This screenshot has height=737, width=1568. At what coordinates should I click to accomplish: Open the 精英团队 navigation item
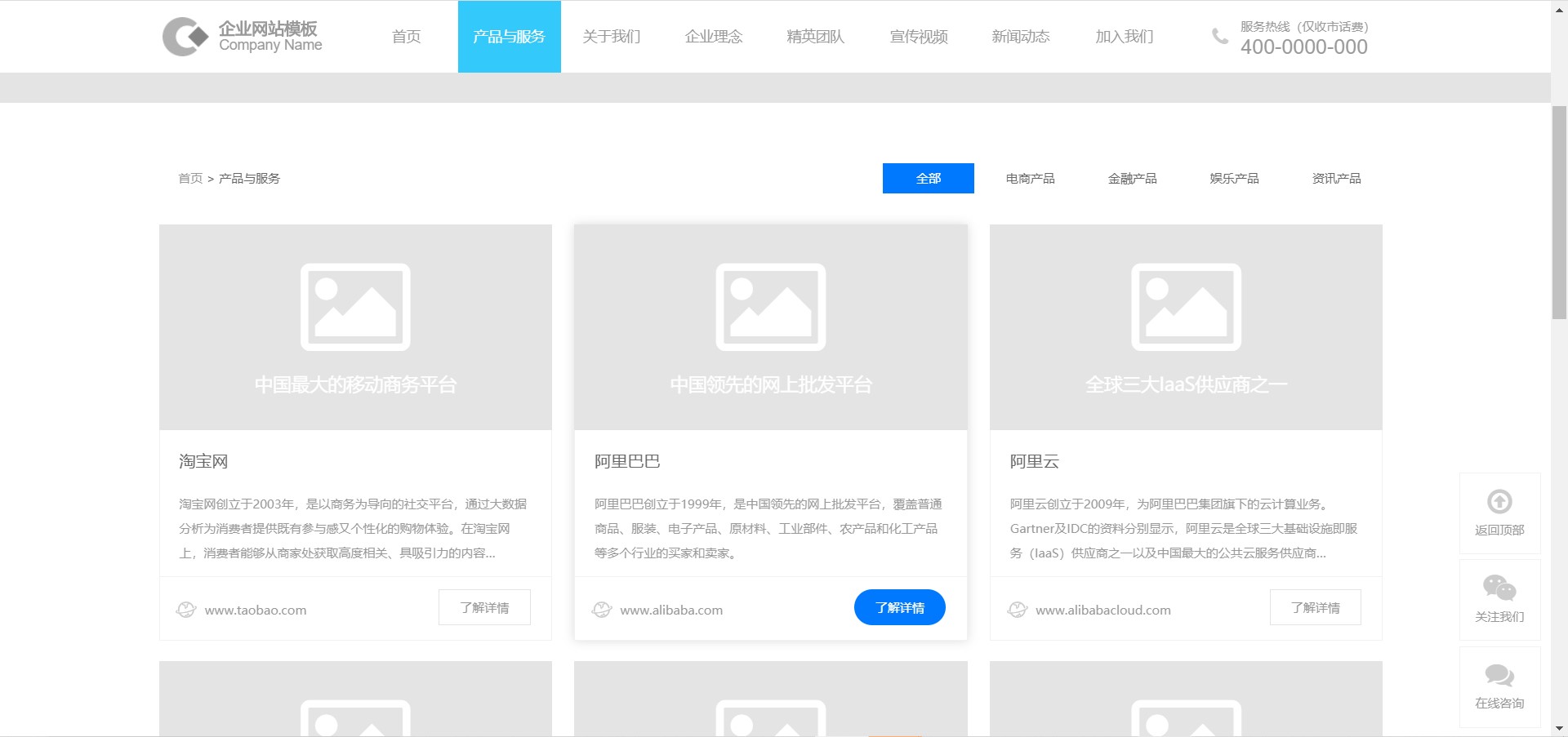pos(816,37)
